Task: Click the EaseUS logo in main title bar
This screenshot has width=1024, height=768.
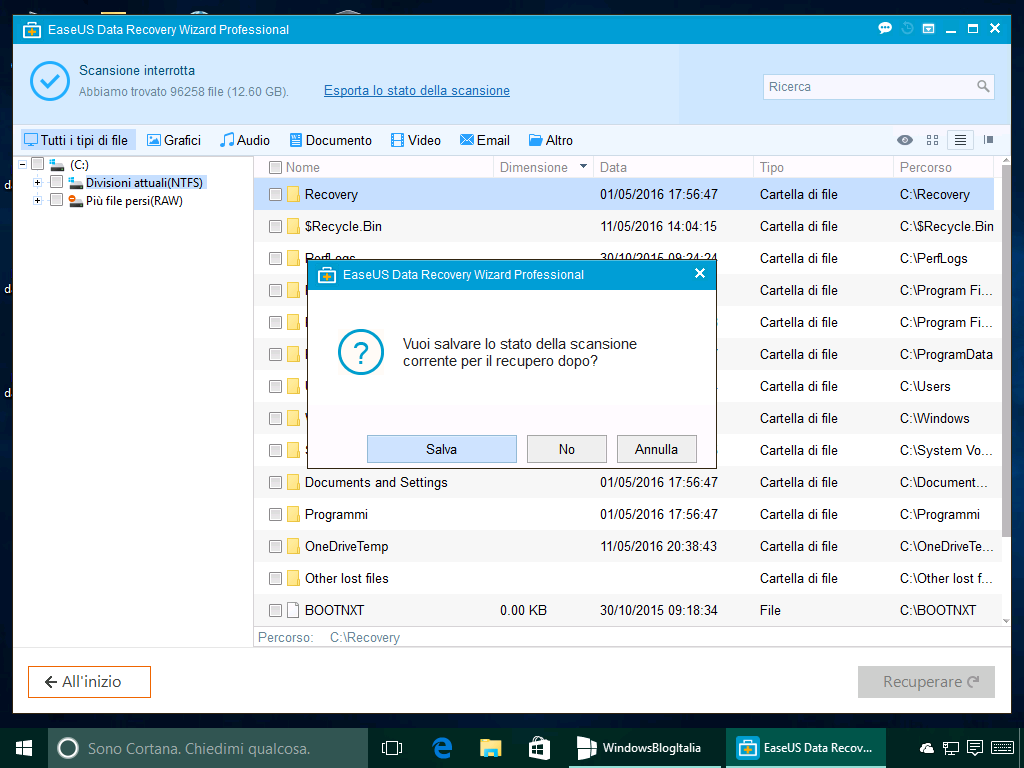Action: click(x=32, y=29)
